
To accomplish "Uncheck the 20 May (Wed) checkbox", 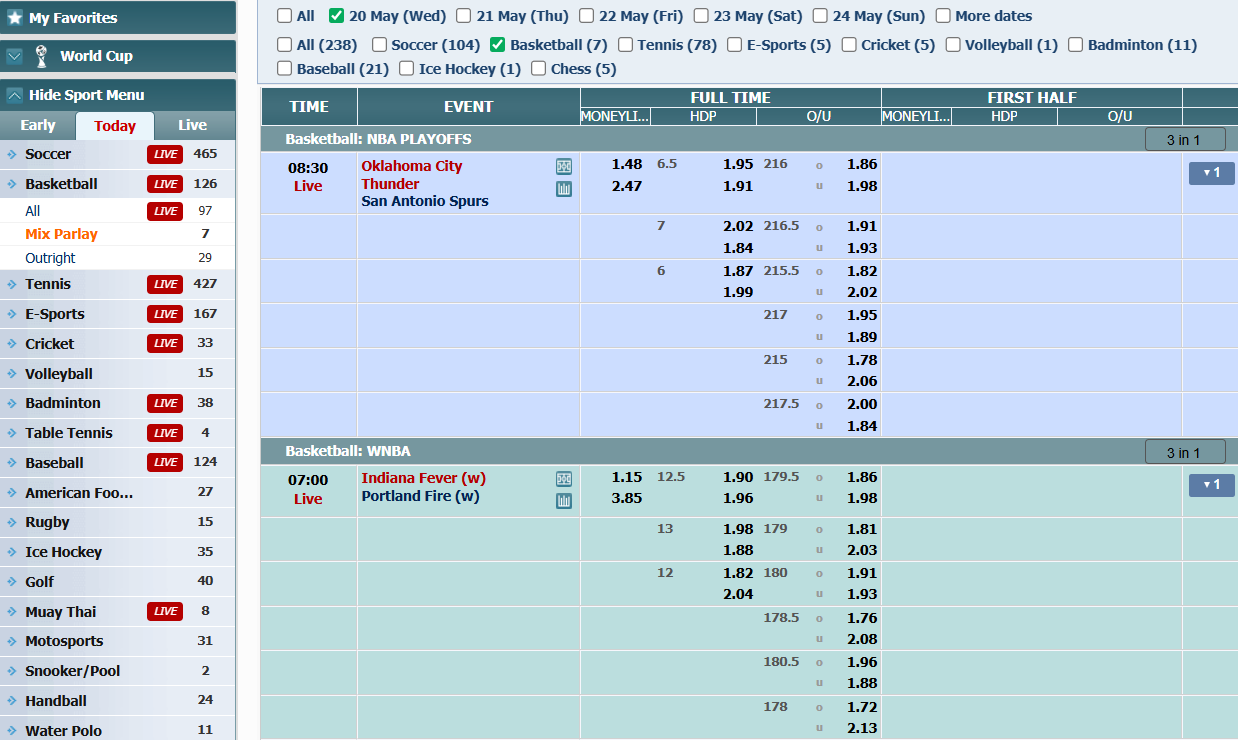I will tap(337, 16).
